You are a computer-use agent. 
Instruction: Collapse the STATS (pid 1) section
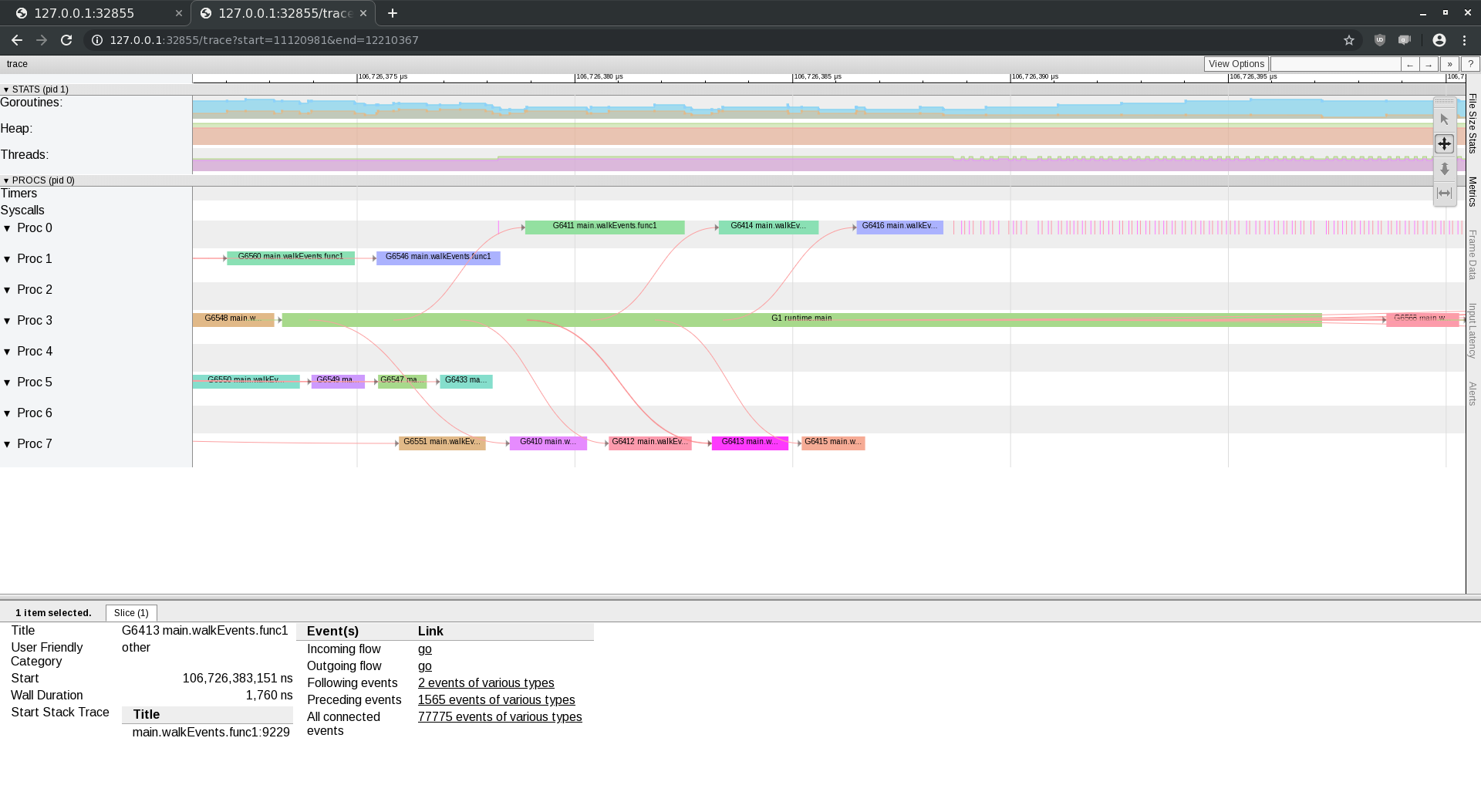tap(6, 89)
